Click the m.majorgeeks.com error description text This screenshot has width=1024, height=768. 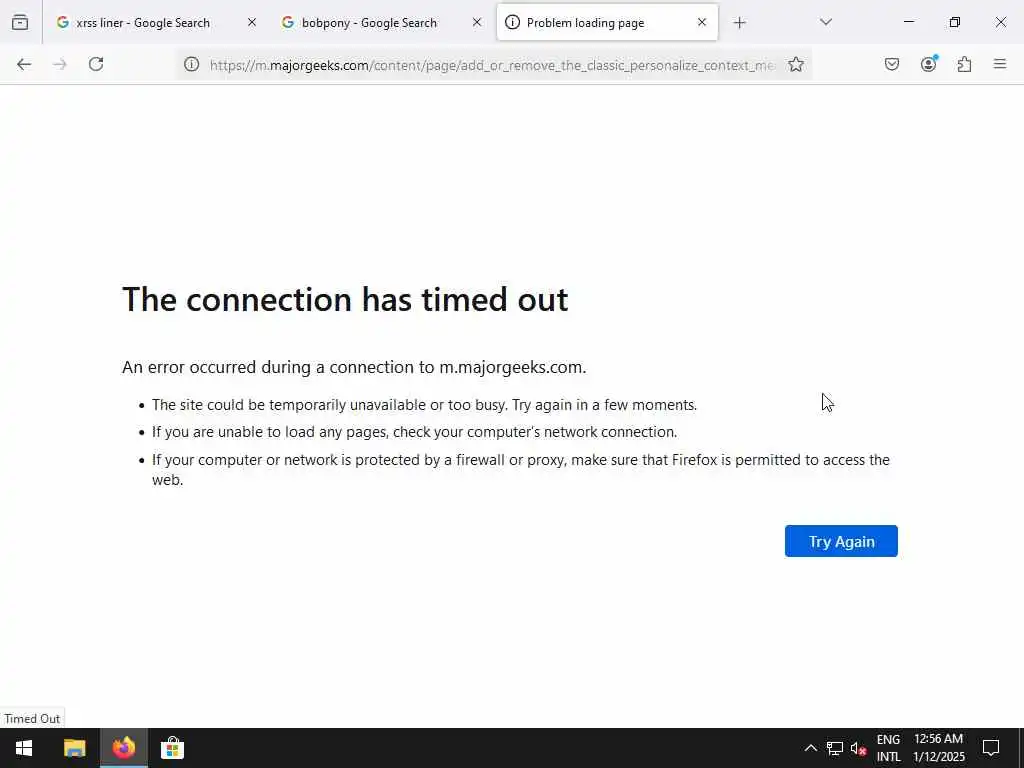pyautogui.click(x=354, y=367)
